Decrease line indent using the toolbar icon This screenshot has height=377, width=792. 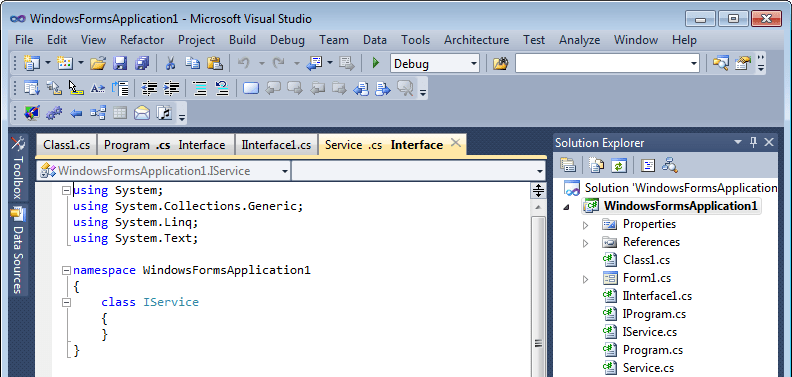pyautogui.click(x=150, y=88)
